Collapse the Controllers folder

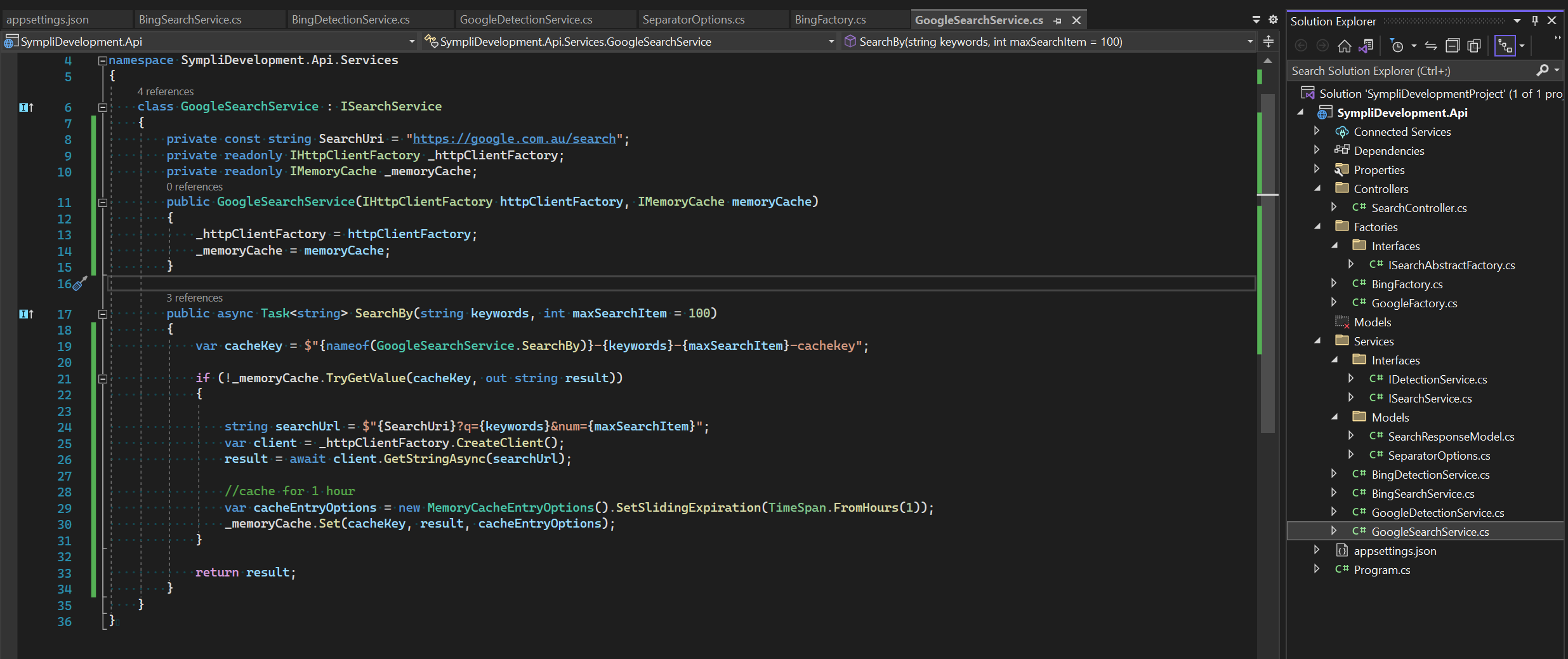coord(1317,188)
